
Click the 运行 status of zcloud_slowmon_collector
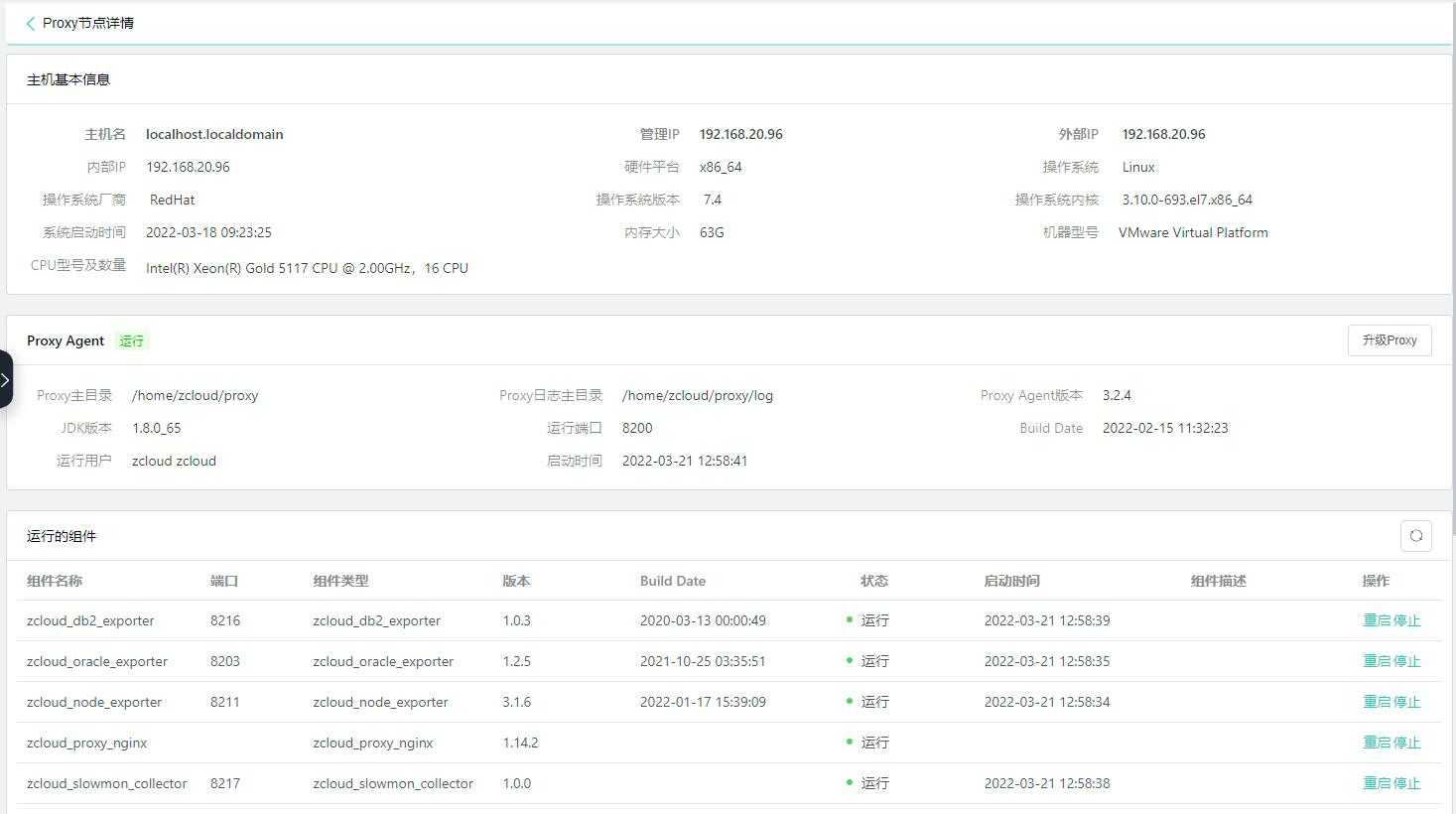click(874, 783)
